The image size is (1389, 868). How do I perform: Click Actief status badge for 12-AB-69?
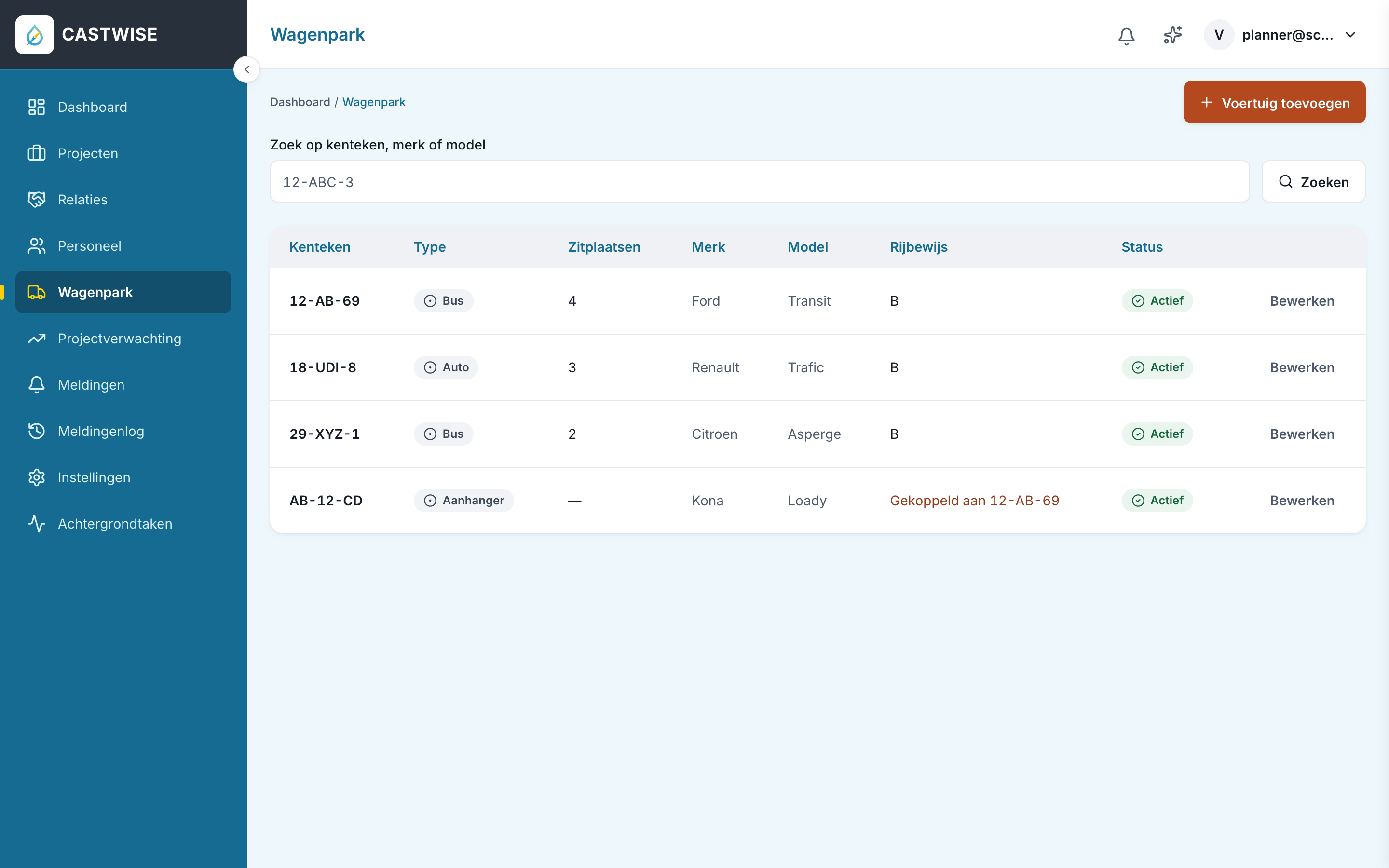1157,301
